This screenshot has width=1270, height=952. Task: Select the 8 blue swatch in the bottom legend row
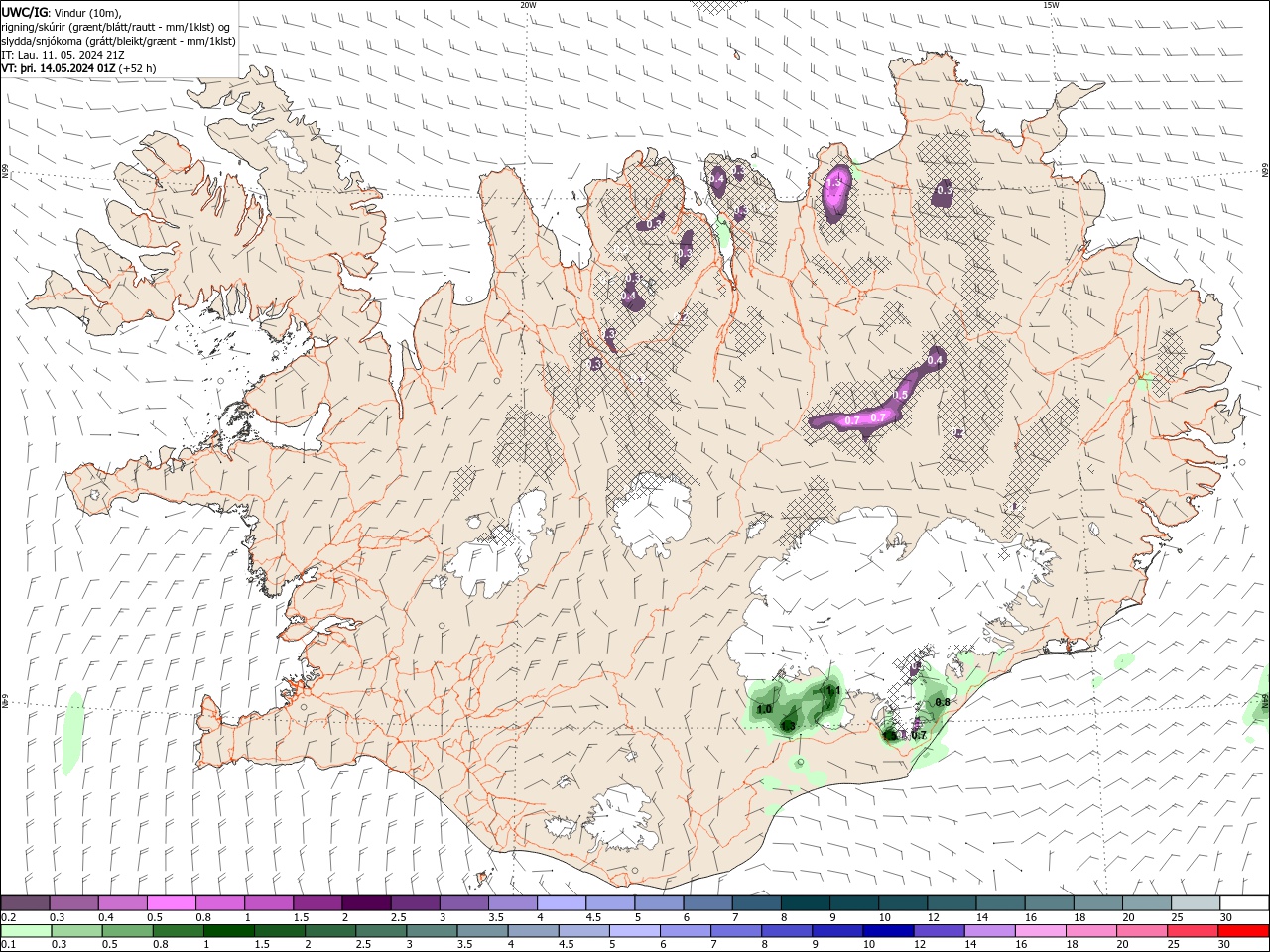pyautogui.click(x=787, y=931)
